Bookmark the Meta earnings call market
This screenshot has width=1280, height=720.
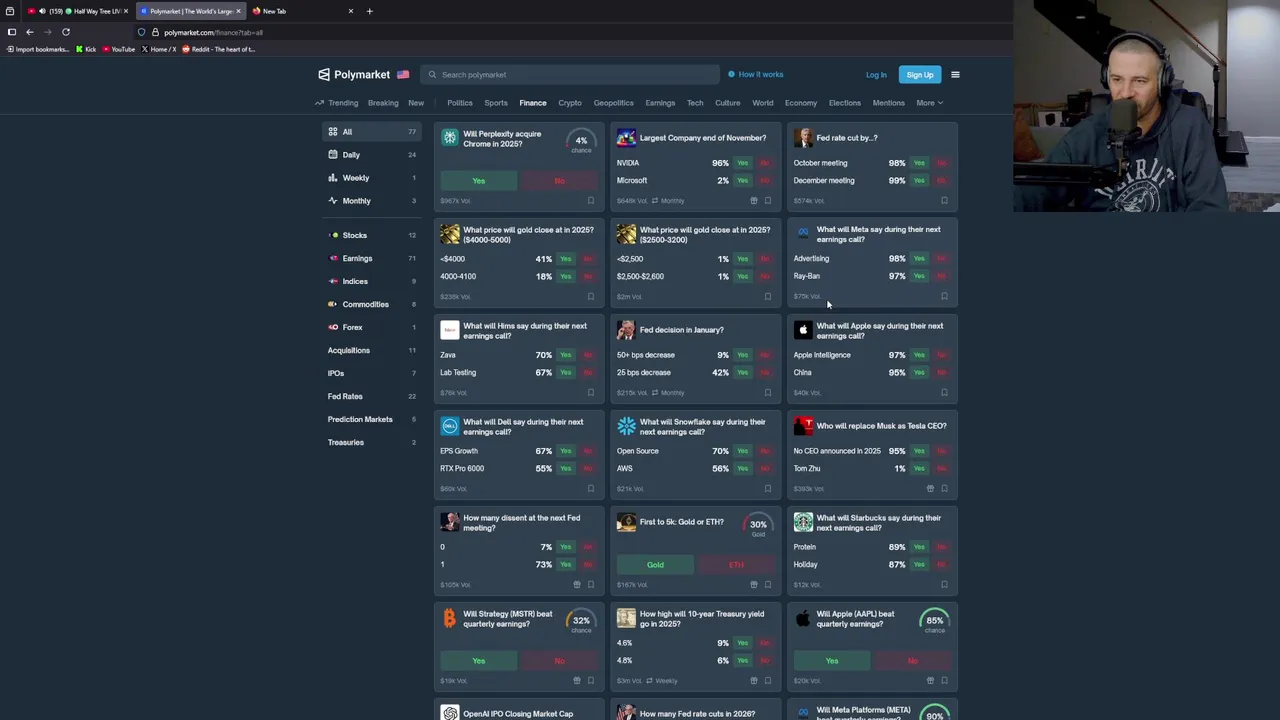[x=944, y=297]
